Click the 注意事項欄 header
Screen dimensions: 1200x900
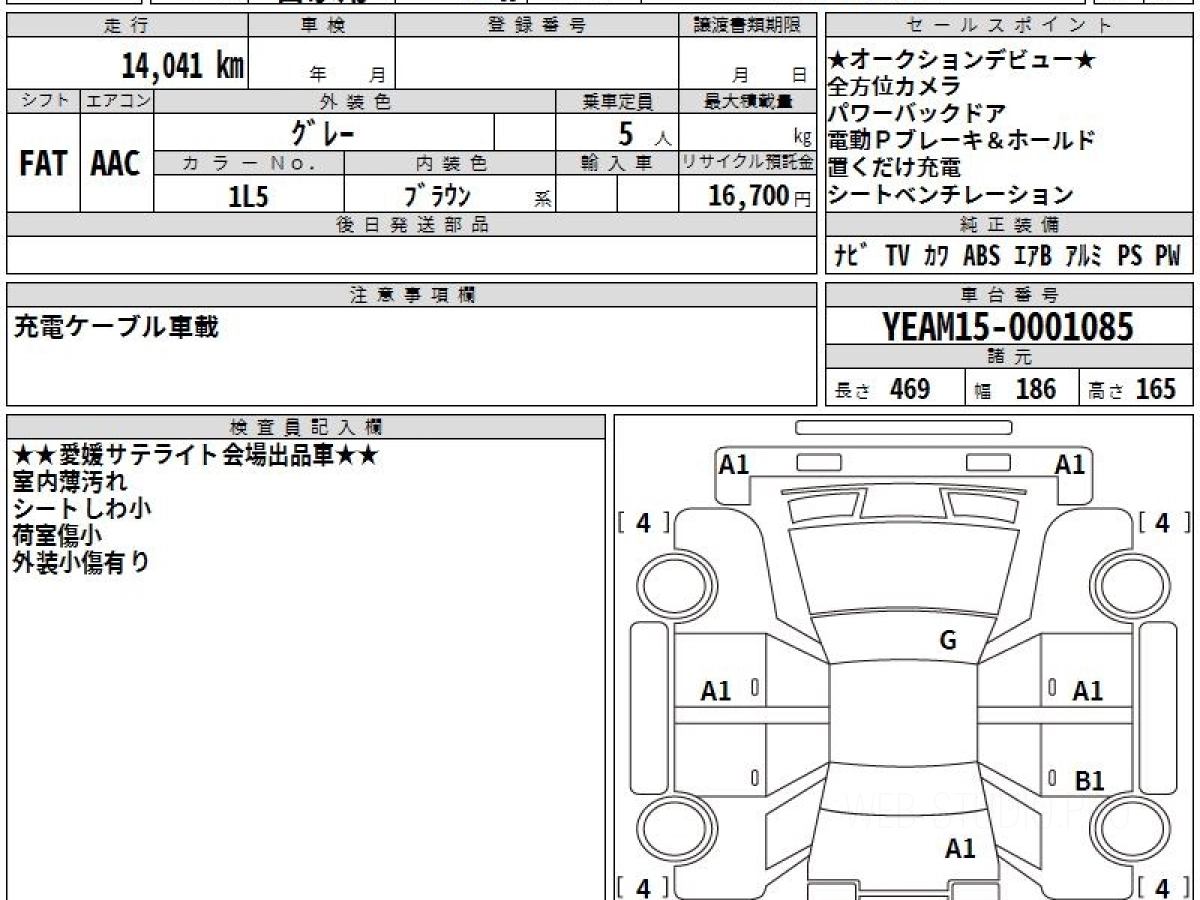(412, 295)
